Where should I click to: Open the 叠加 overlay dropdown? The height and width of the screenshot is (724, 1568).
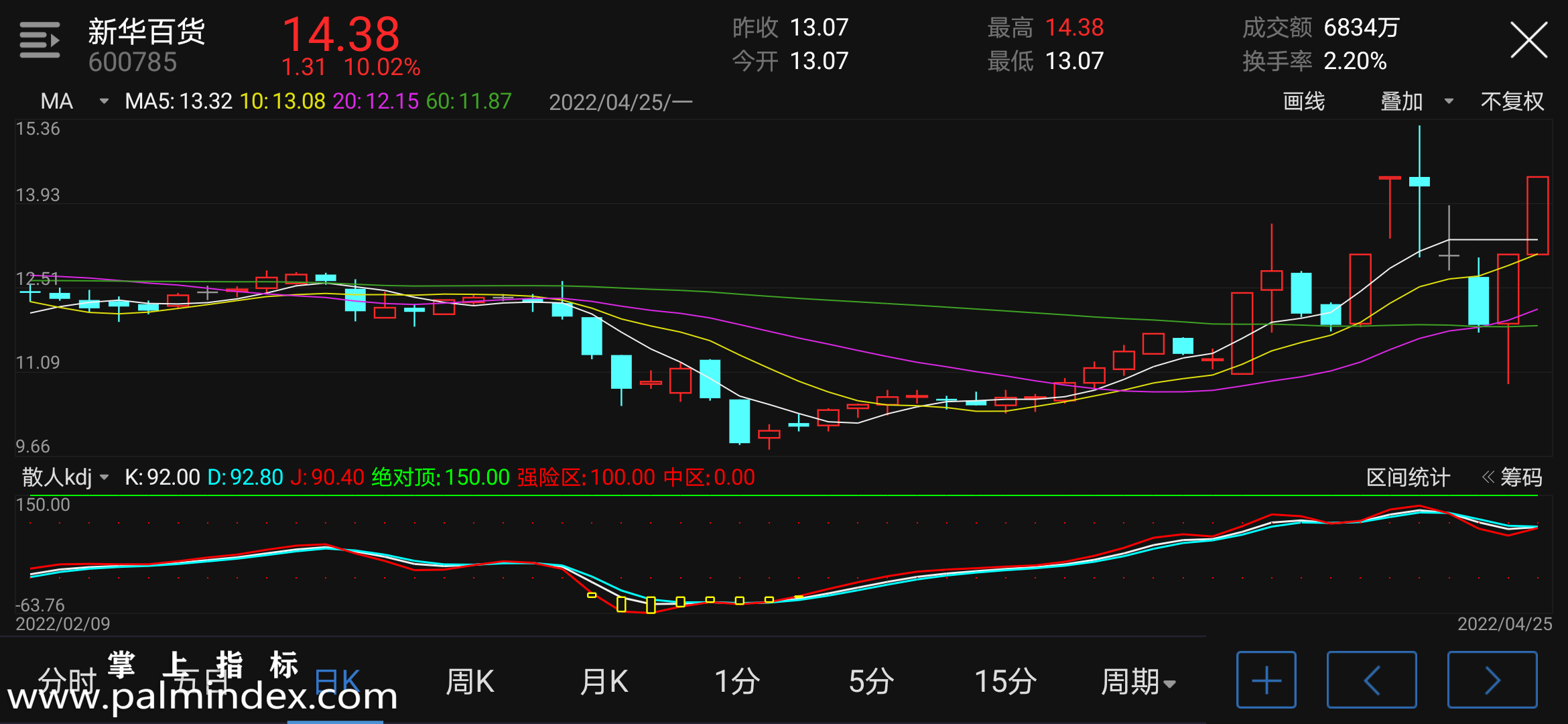1417,101
